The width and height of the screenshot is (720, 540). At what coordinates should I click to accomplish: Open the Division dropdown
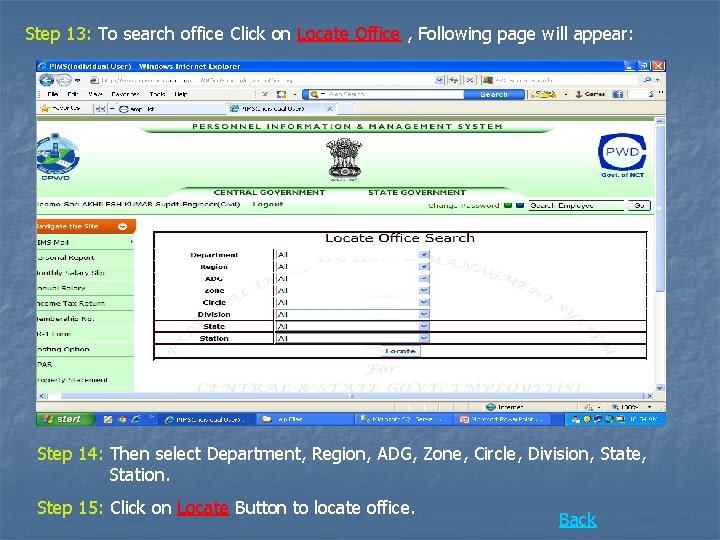pyautogui.click(x=423, y=314)
